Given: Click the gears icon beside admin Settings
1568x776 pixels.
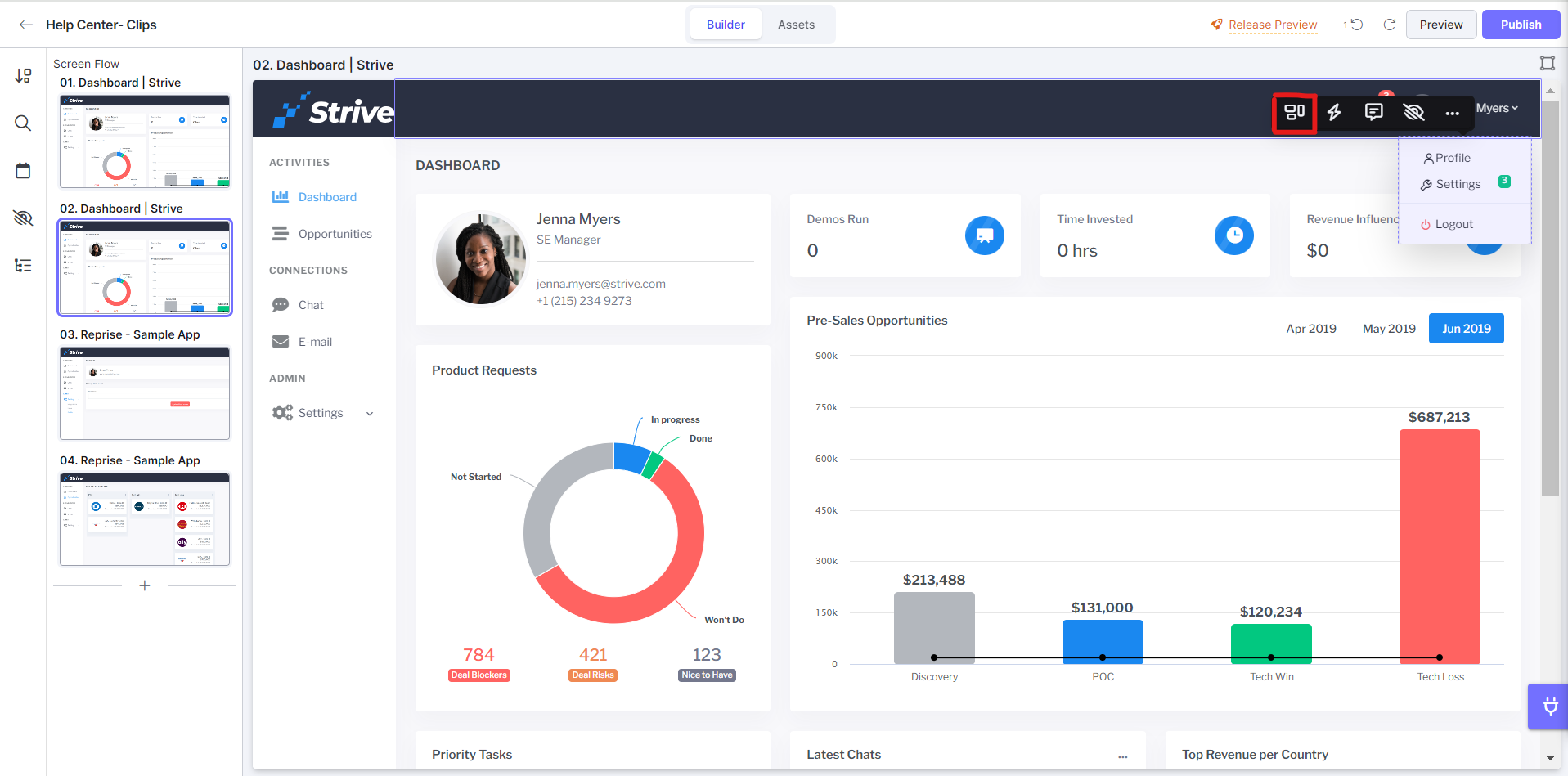Looking at the screenshot, I should [282, 413].
